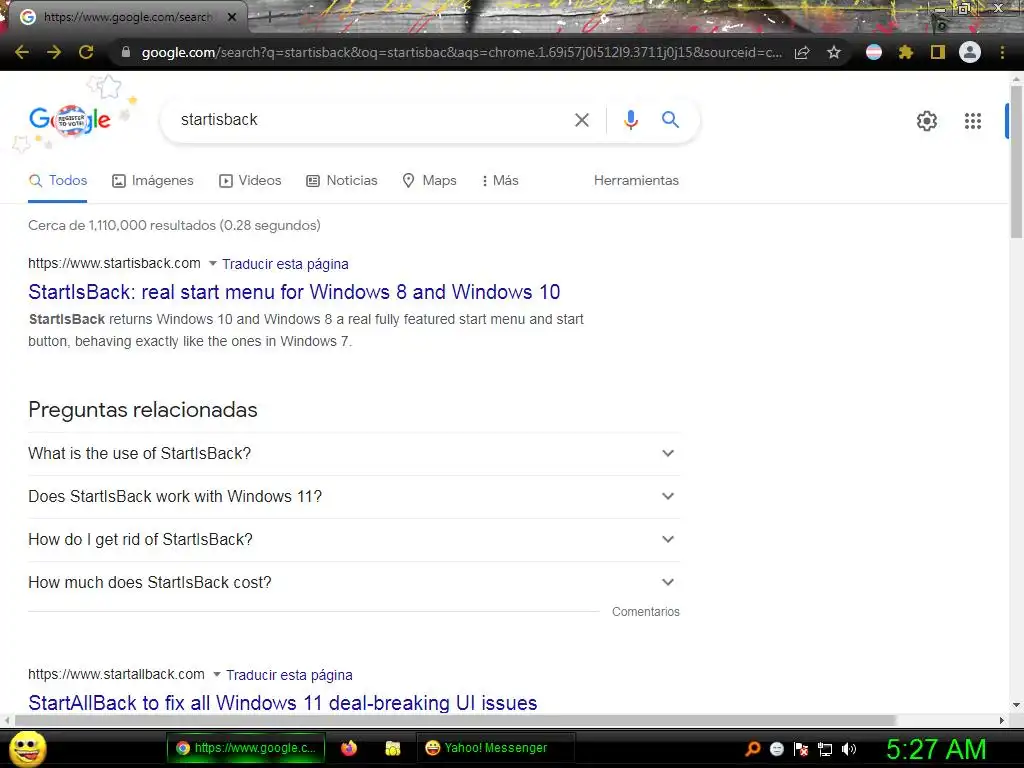Expand 'How do I get rid of StartIsBack?'
This screenshot has width=1024, height=768.
[x=354, y=539]
